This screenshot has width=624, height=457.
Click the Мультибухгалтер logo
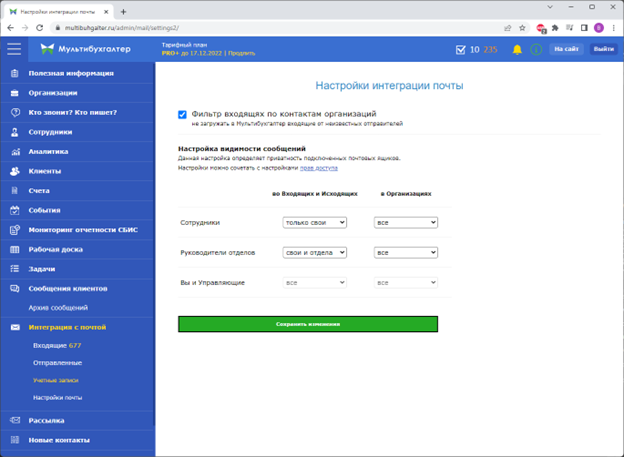pos(83,48)
